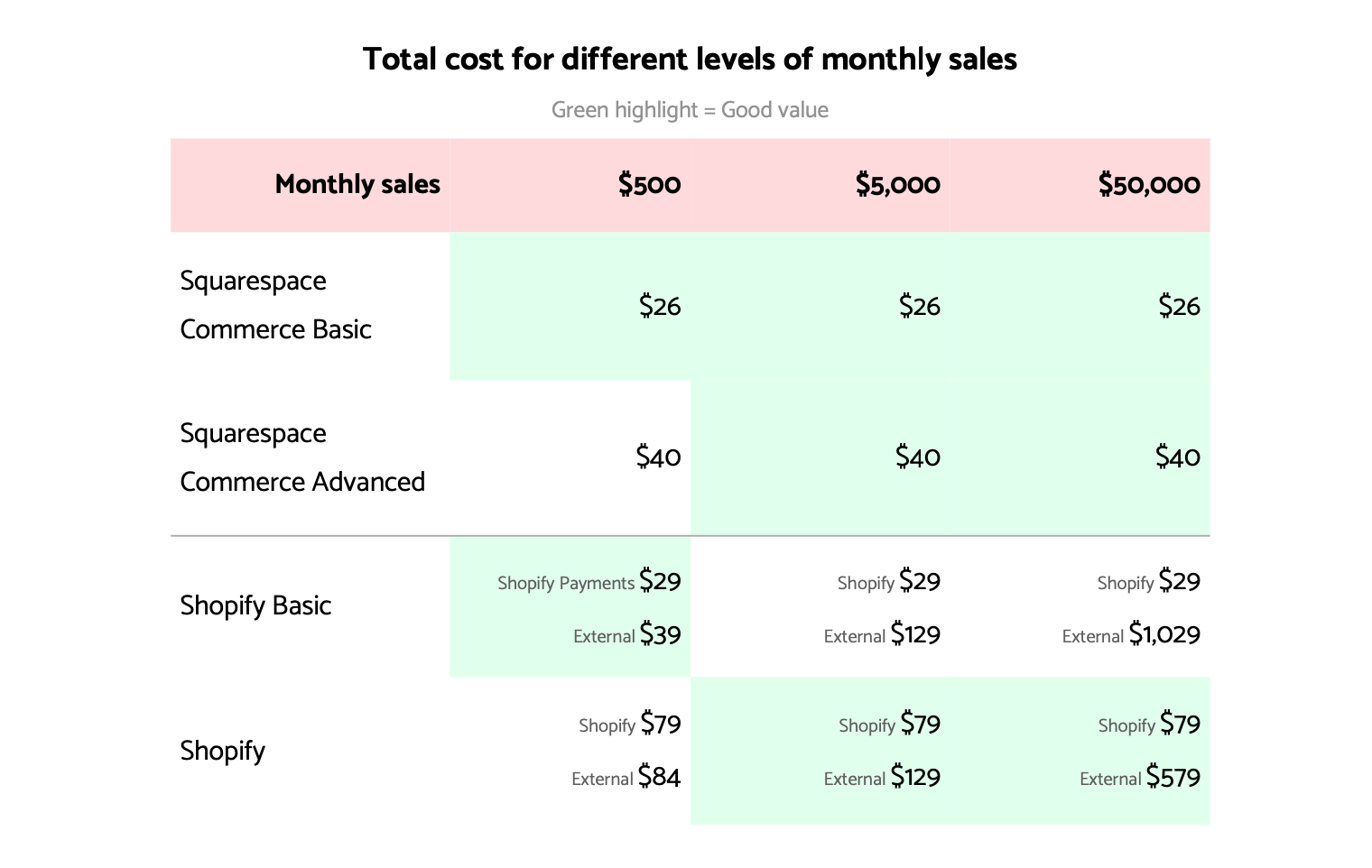The image size is (1372, 868).
Task: Select the "External $579" value
Action: 1140,778
